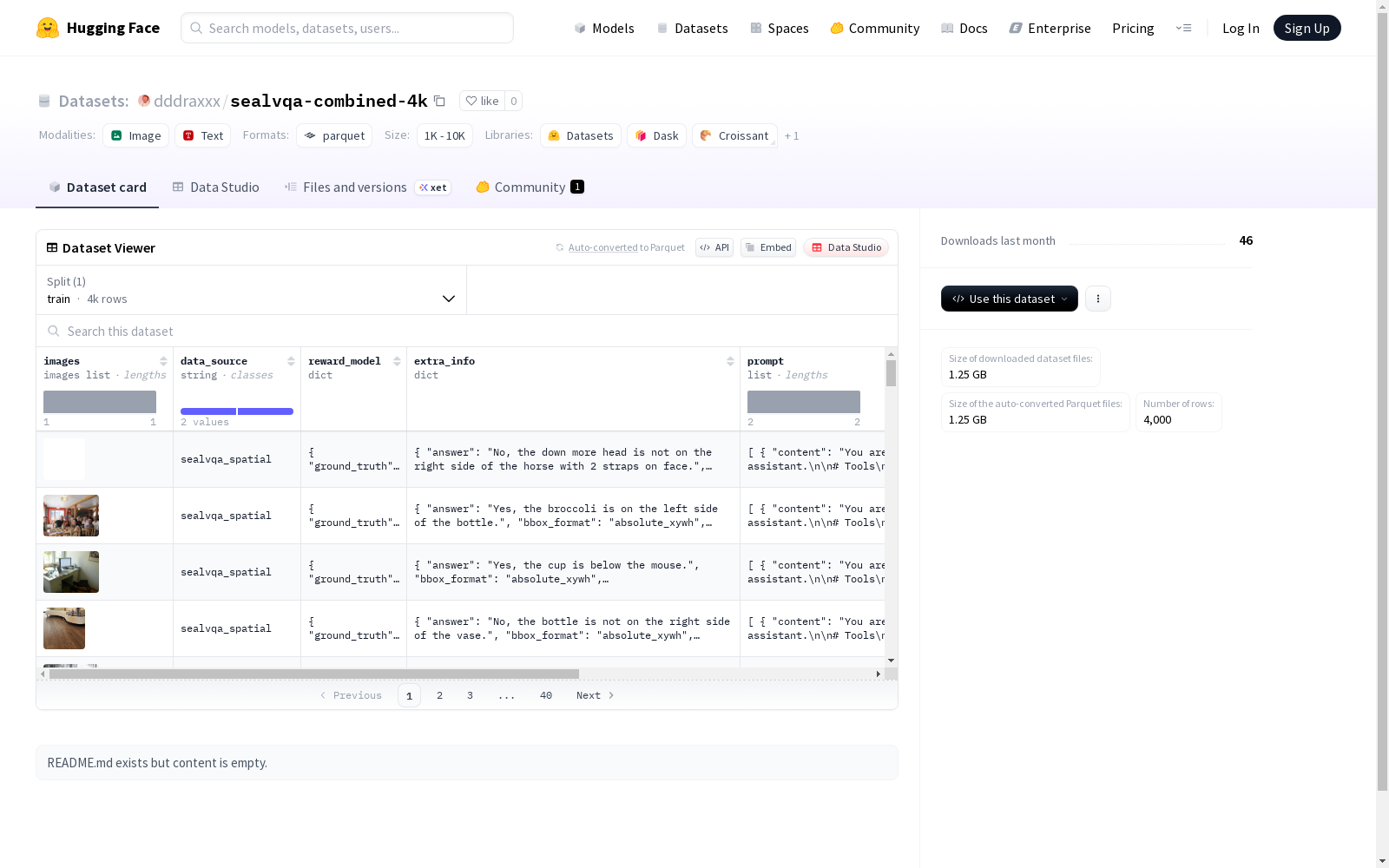Click the dddraxxx user avatar

(144, 101)
